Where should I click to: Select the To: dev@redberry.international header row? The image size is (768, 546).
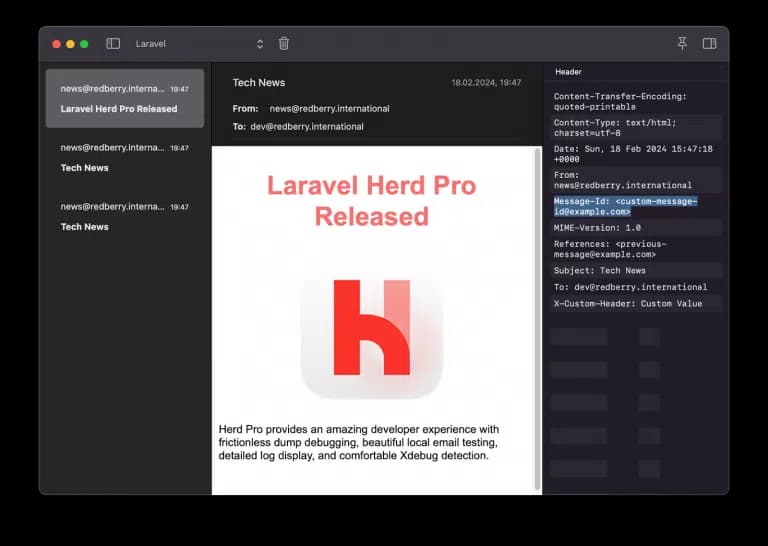(635, 287)
